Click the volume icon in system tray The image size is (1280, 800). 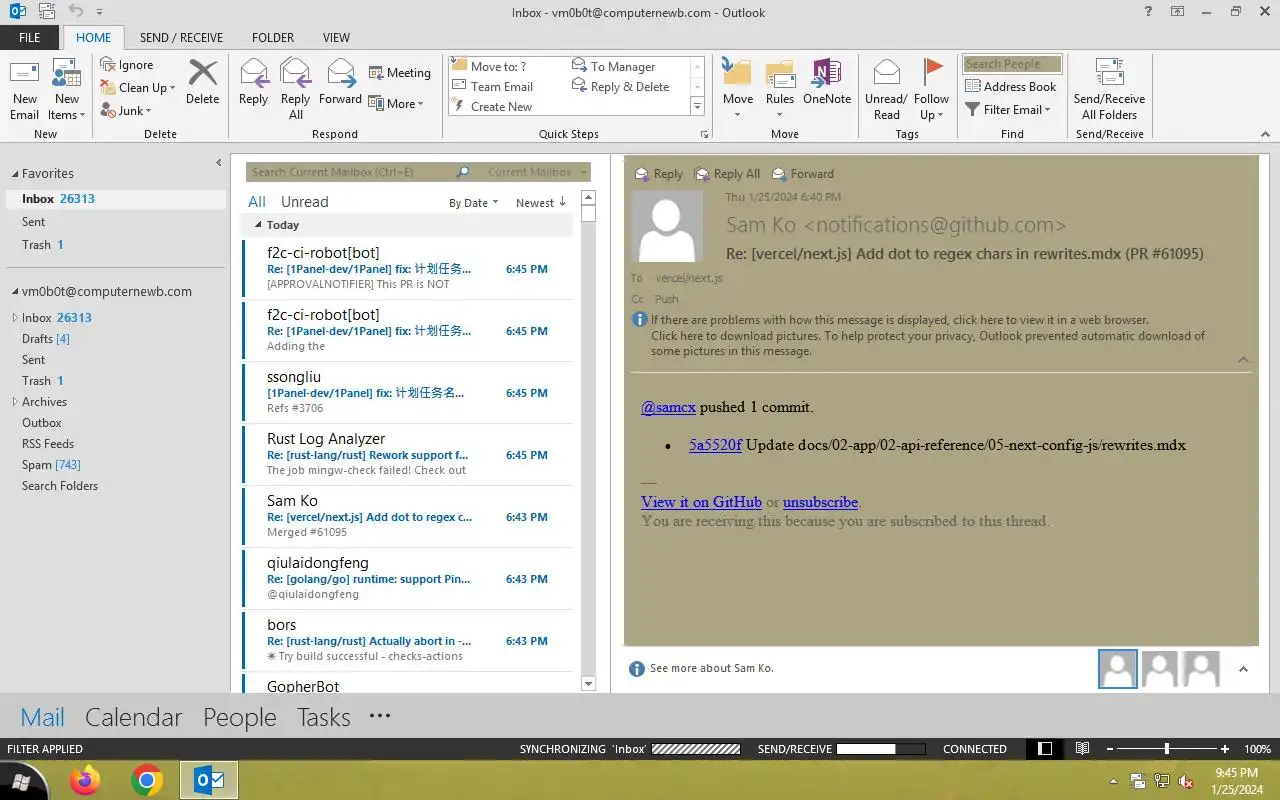pos(1186,781)
